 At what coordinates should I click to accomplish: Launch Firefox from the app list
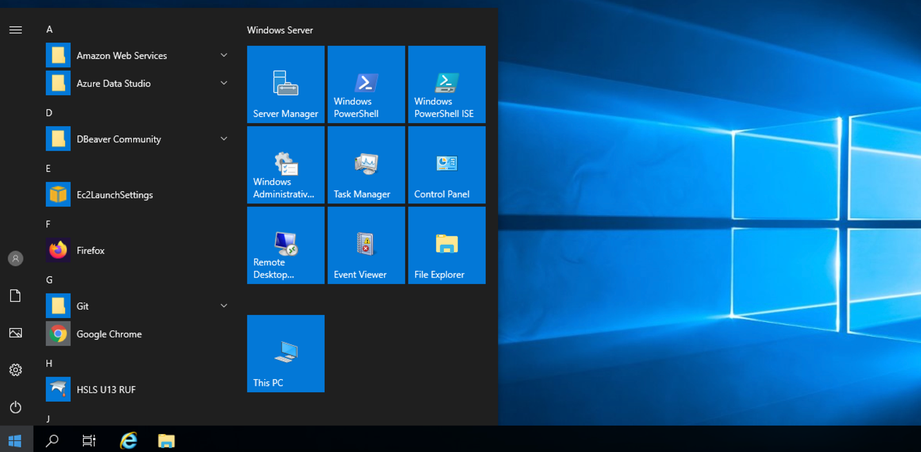(x=90, y=251)
